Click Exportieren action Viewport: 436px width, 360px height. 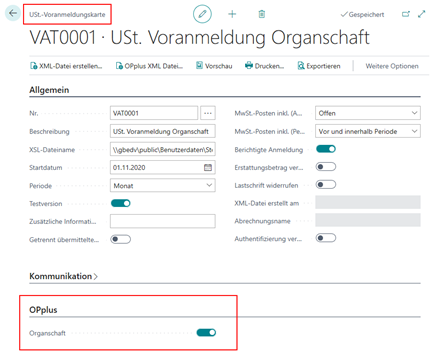(x=319, y=66)
